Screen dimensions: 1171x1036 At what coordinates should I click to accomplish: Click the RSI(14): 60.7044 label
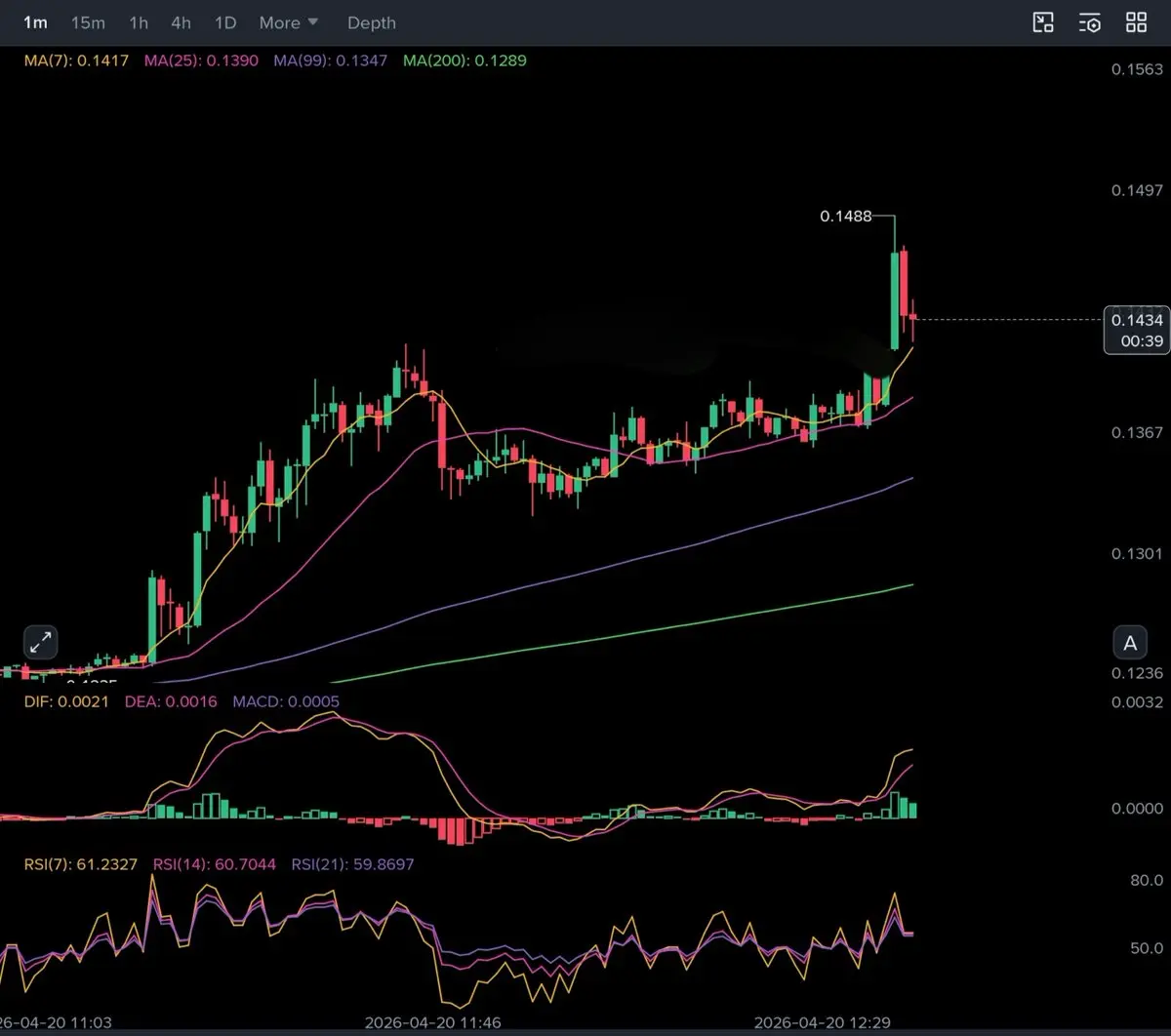pyautogui.click(x=215, y=864)
